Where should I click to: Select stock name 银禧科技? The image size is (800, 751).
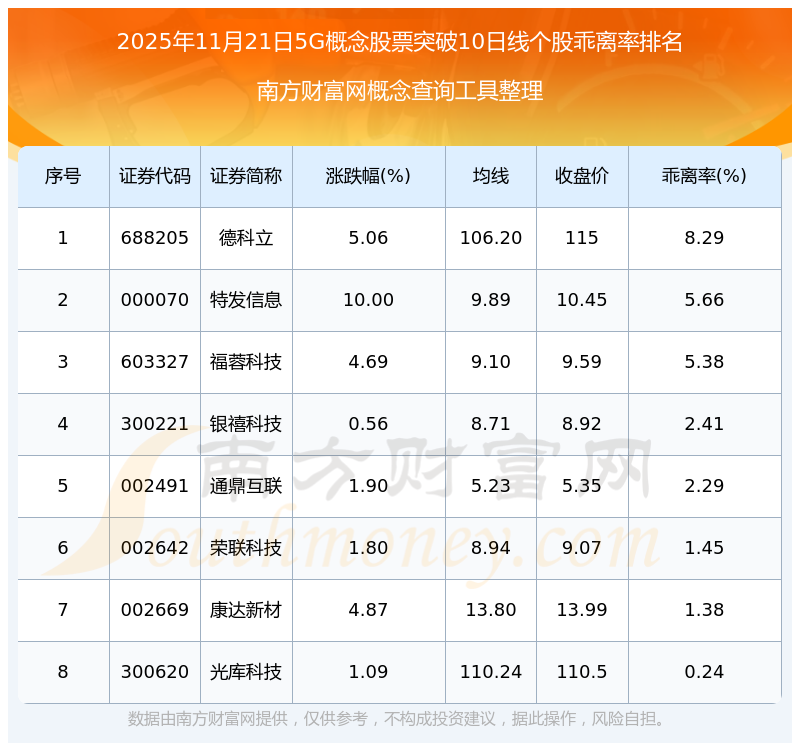(246, 424)
